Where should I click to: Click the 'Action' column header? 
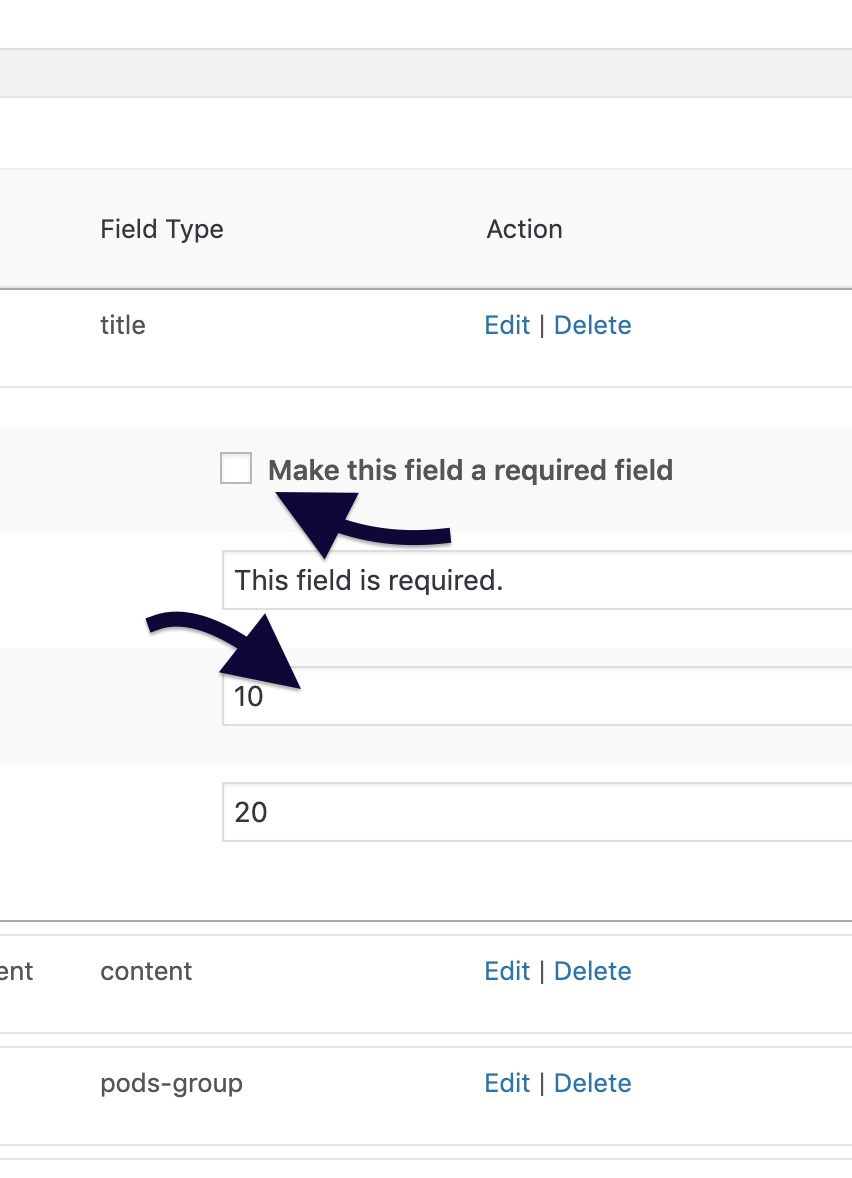tap(524, 229)
